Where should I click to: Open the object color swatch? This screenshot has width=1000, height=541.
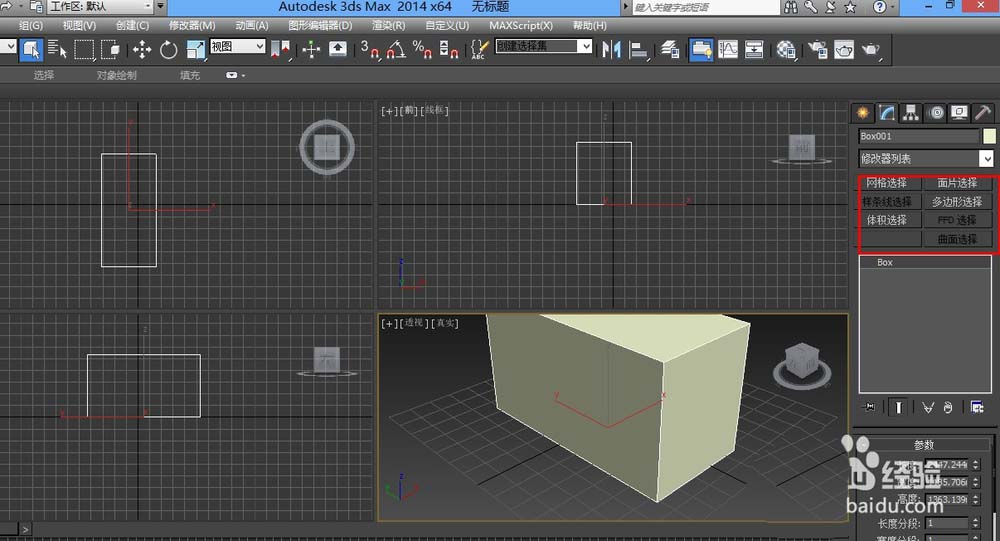point(989,136)
